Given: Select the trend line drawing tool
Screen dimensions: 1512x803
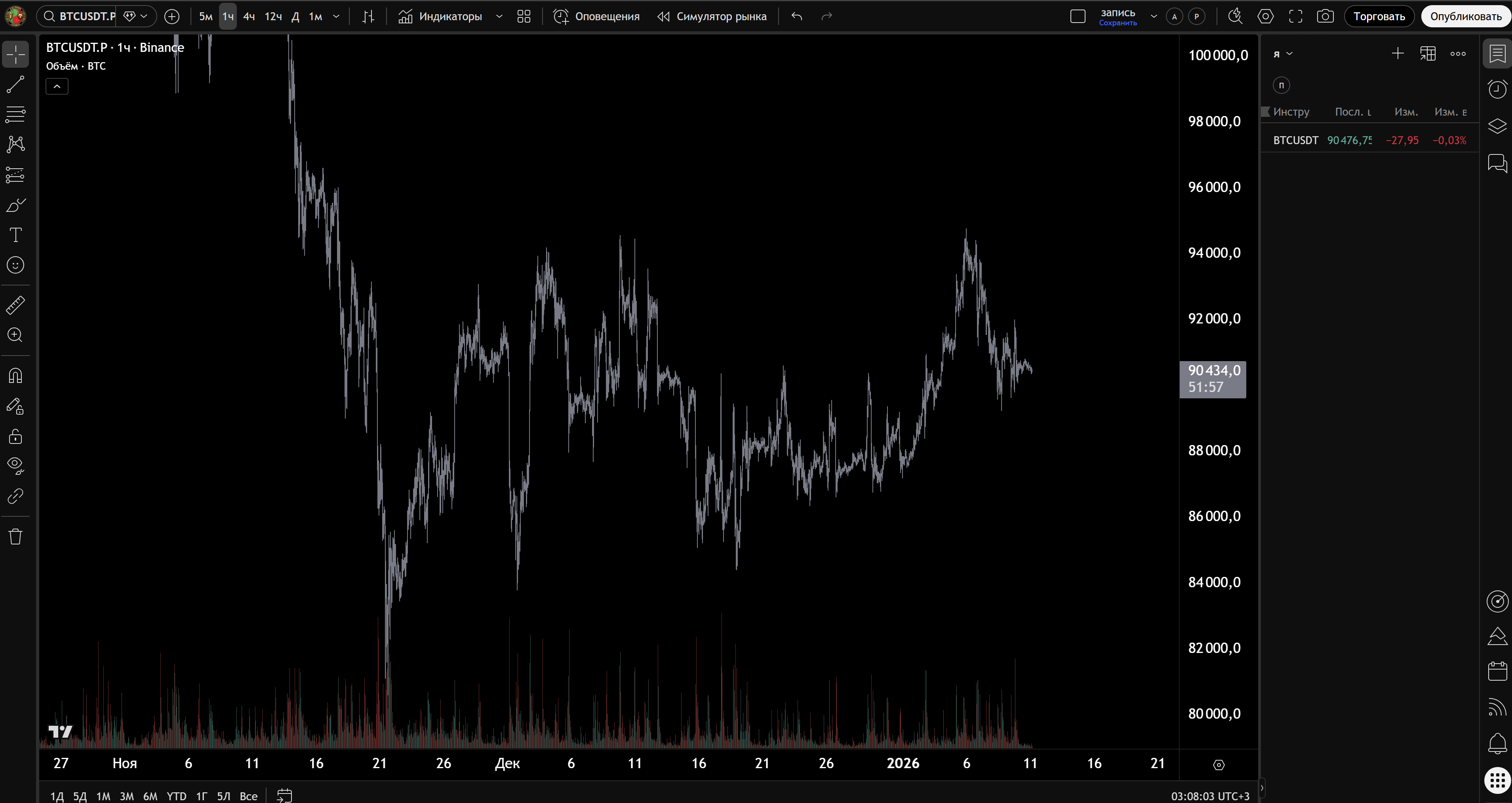Looking at the screenshot, I should coord(15,84).
